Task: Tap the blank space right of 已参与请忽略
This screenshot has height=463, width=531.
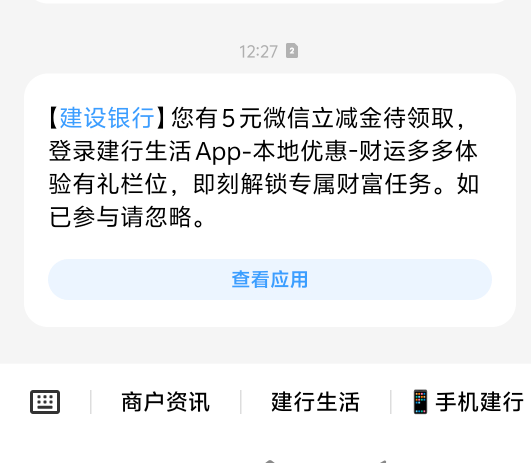Action: 342,217
